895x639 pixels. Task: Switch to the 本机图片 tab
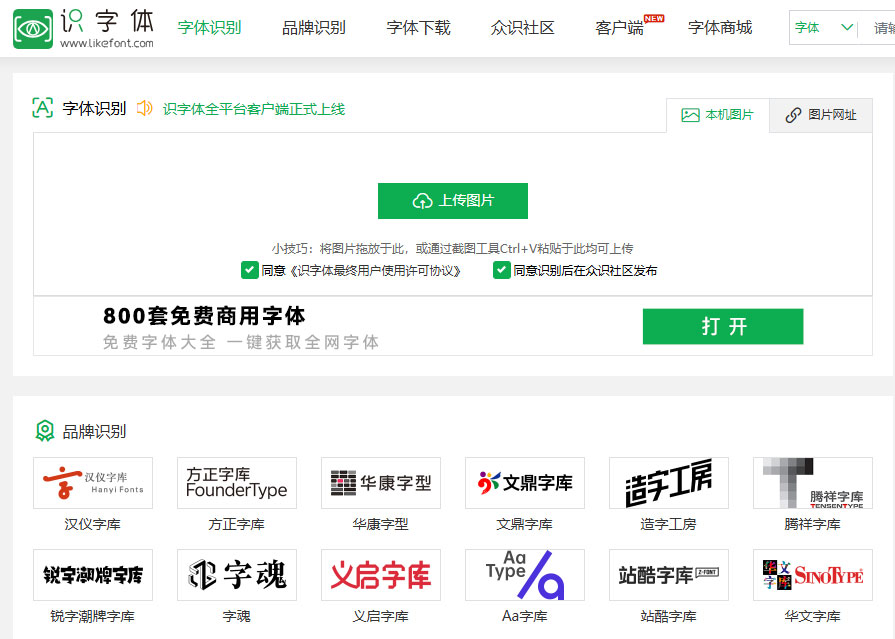click(717, 115)
